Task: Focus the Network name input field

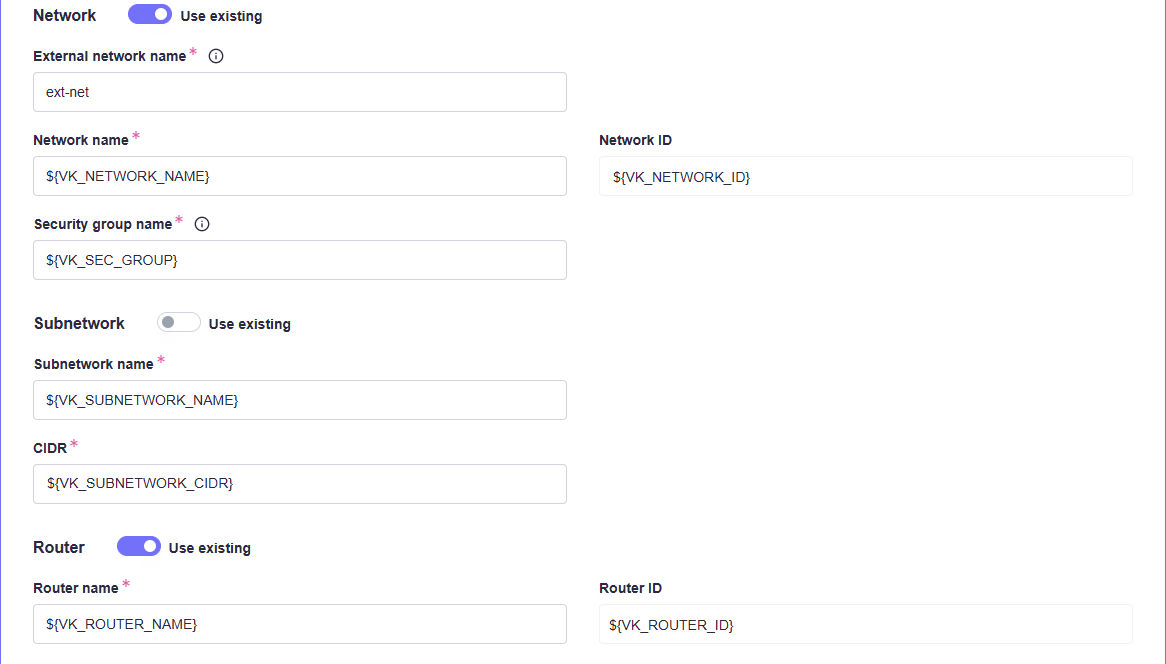Action: pos(300,176)
